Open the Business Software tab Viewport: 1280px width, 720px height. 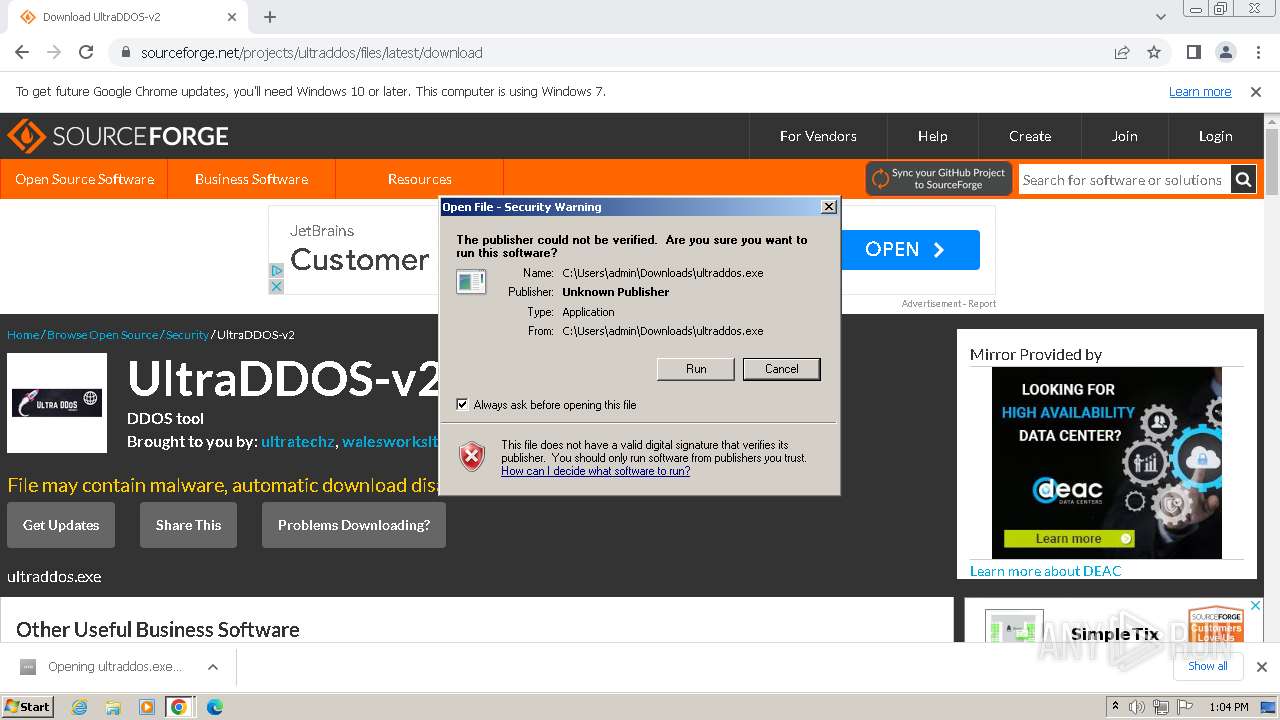click(251, 179)
